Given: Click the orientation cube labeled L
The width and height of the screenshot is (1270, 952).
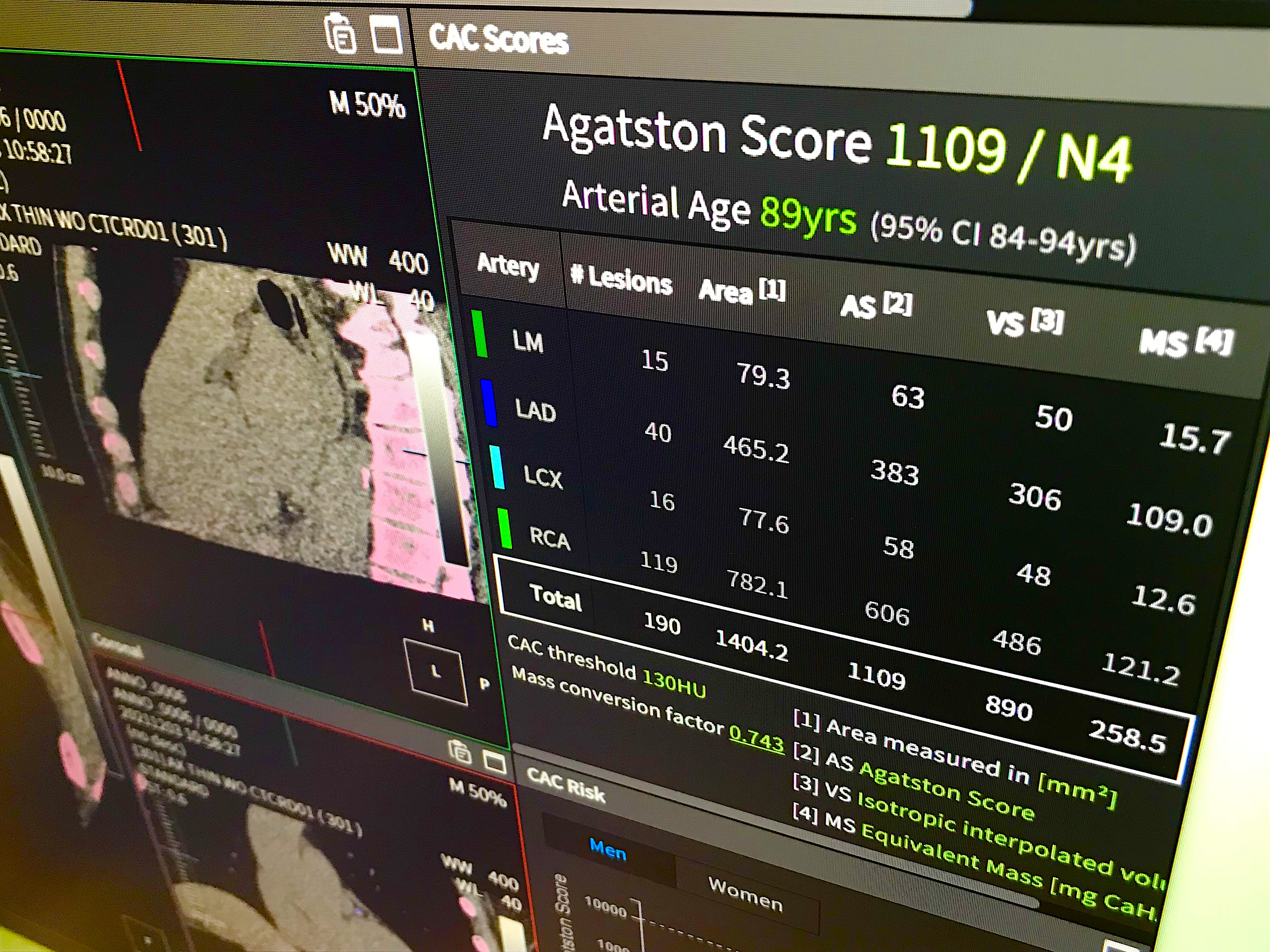Looking at the screenshot, I should [436, 671].
